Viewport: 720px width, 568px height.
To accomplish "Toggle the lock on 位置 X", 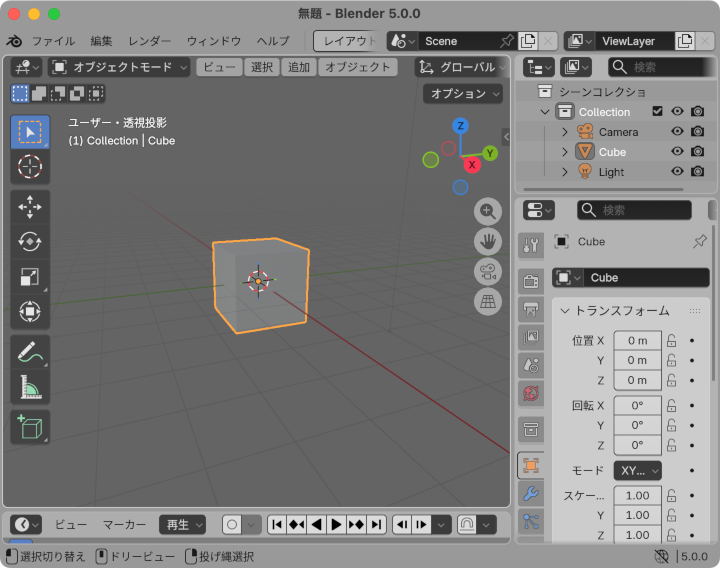I will 672,340.
